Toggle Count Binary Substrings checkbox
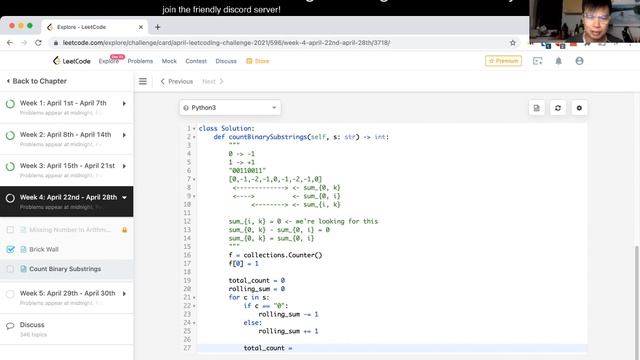Screen dimensions: 640x360 (11, 269)
